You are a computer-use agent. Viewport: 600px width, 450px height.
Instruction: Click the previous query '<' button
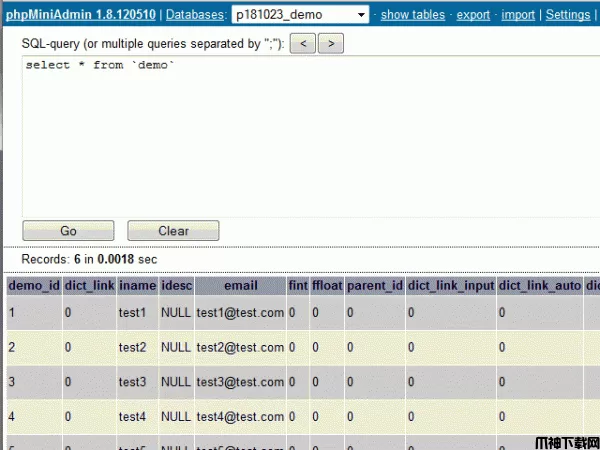[x=304, y=43]
